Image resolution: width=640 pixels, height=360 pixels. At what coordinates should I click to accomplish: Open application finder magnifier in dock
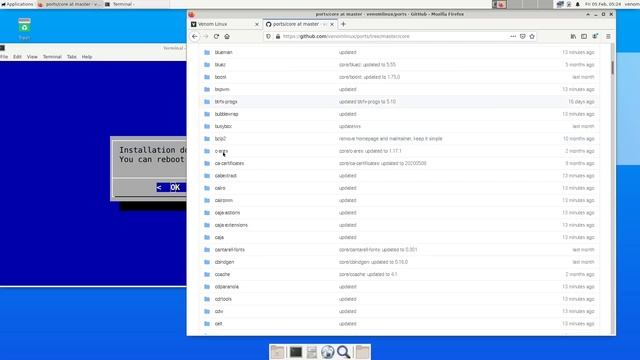[x=343, y=352]
